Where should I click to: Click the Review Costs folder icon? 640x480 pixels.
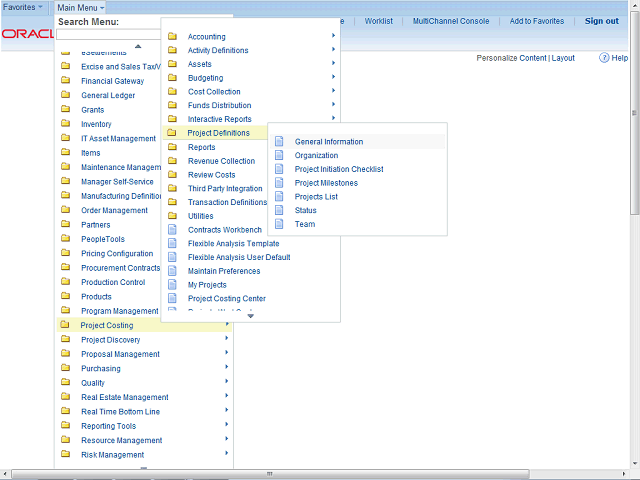[173, 175]
